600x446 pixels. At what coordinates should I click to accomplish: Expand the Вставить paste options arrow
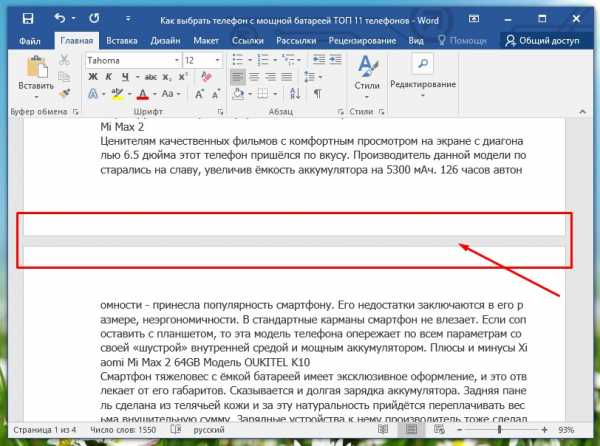click(x=36, y=98)
